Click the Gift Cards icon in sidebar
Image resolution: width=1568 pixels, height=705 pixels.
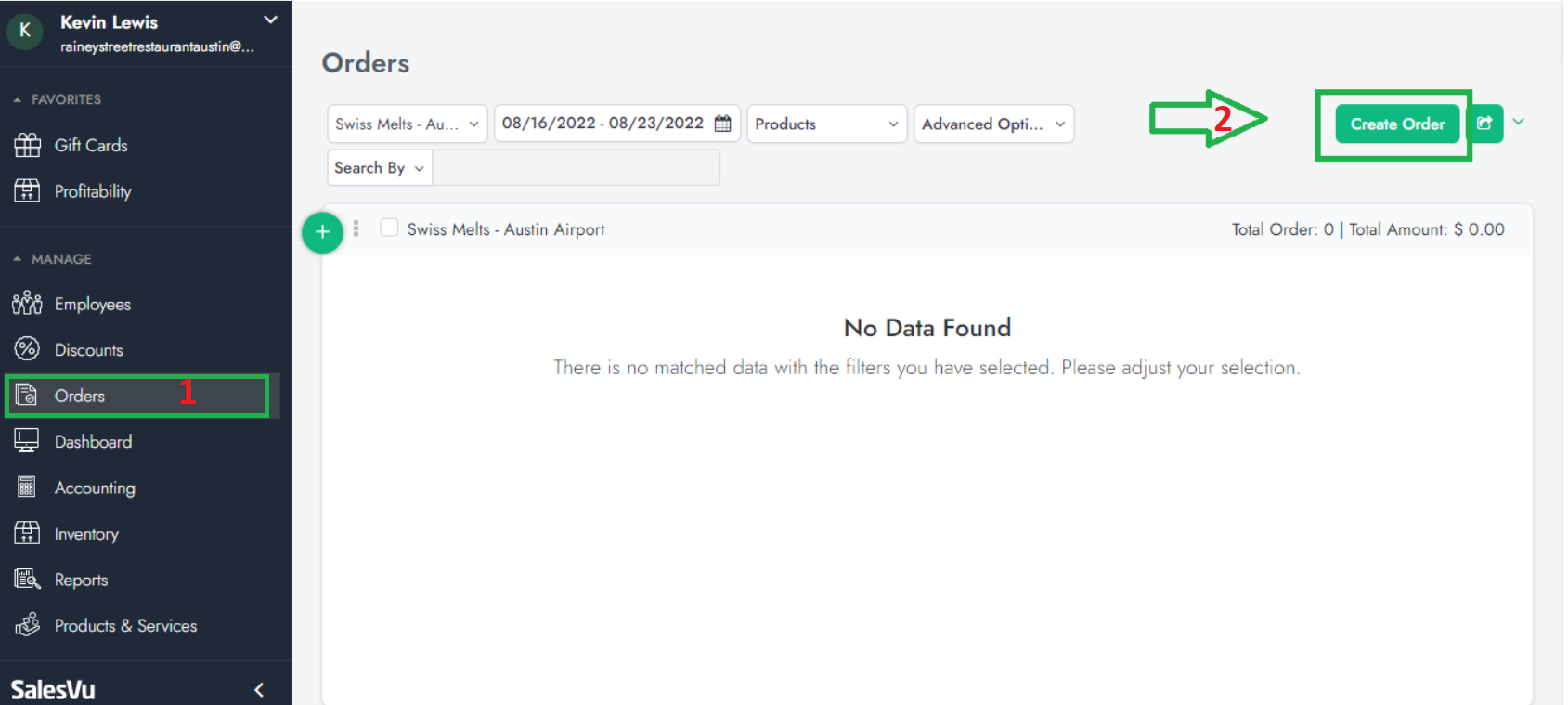(x=27, y=145)
